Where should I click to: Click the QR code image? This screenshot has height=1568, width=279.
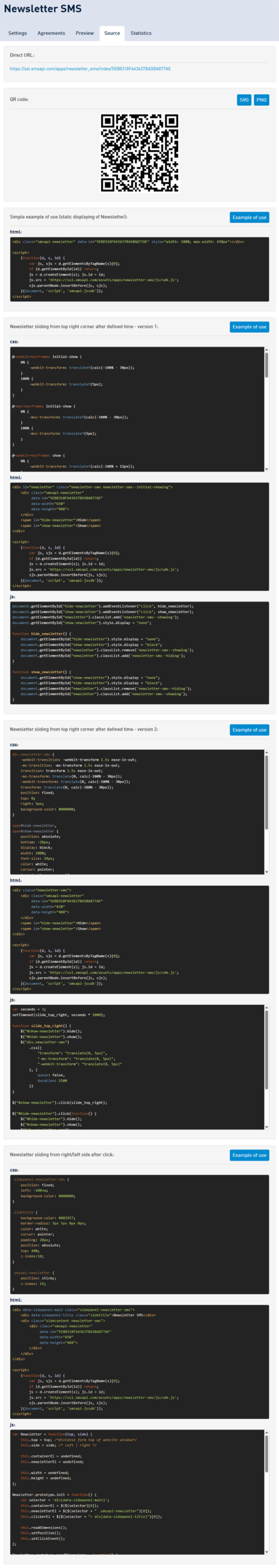pos(139,153)
